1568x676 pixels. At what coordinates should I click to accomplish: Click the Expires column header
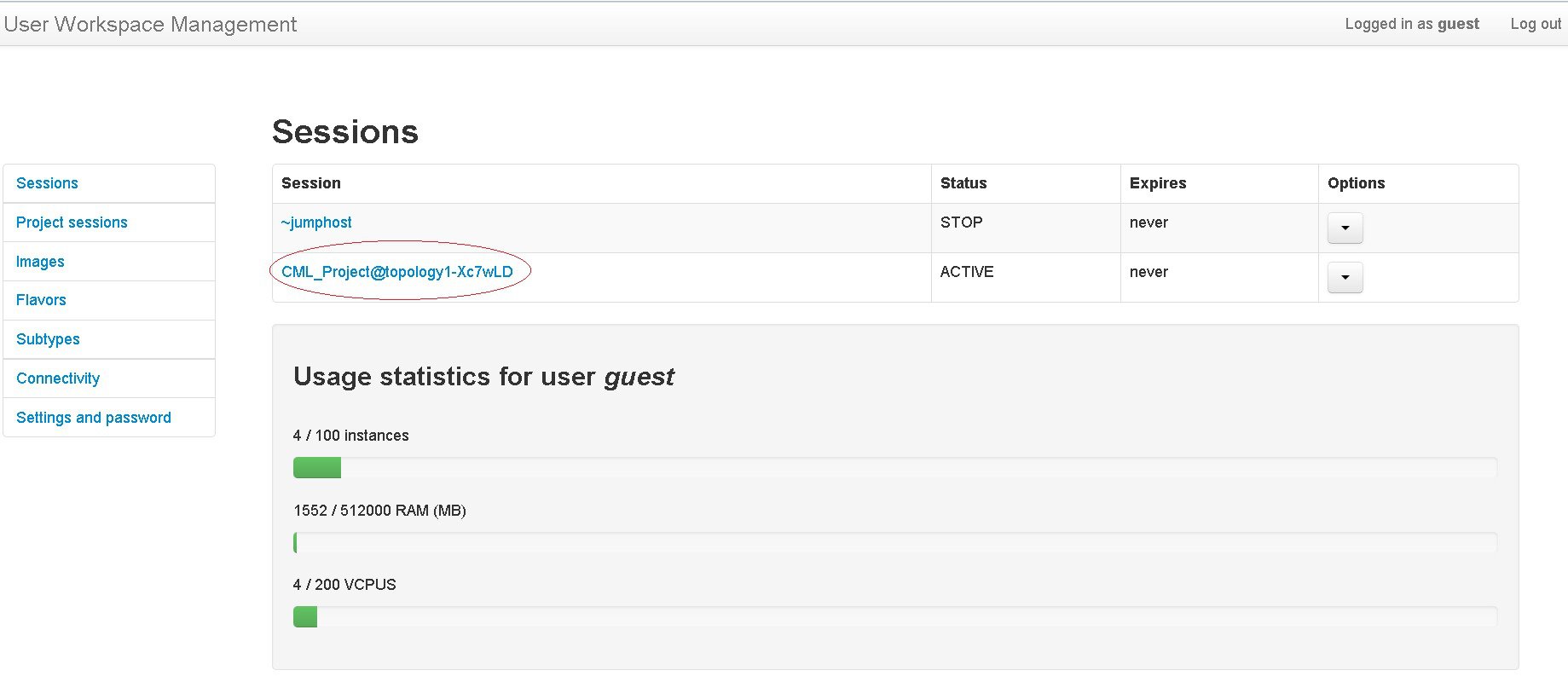[x=1158, y=183]
